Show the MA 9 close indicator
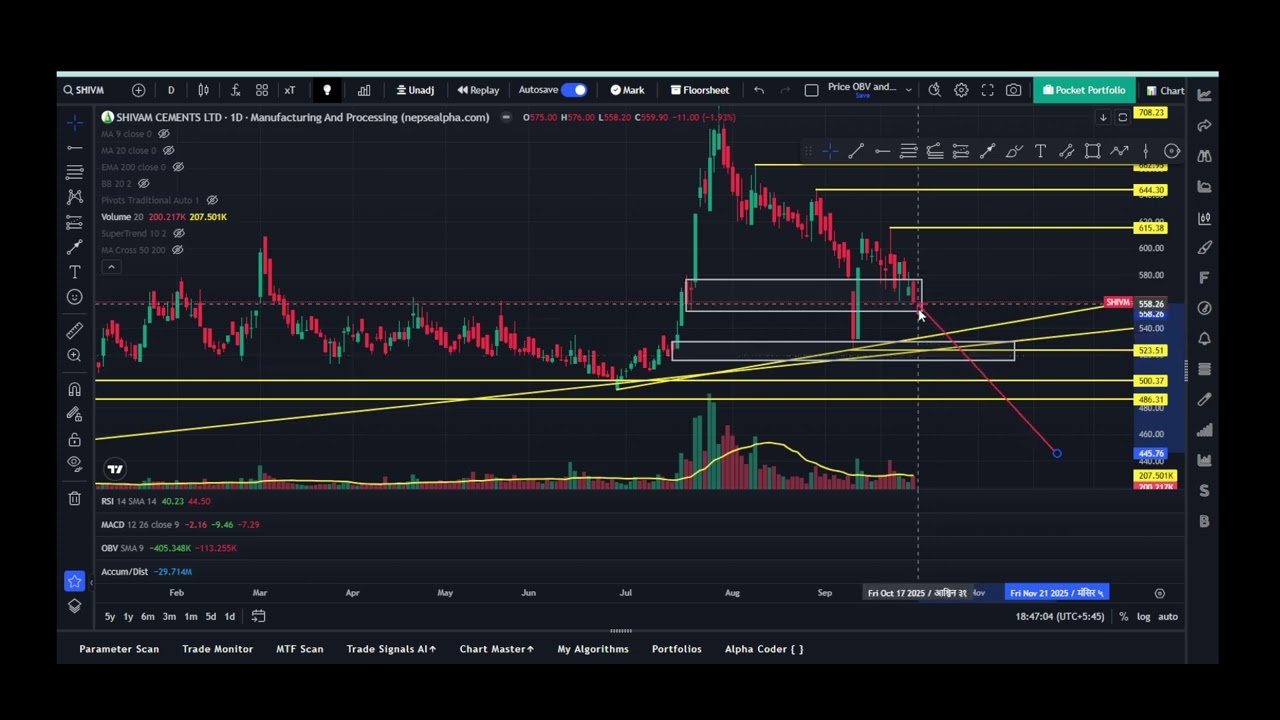The image size is (1280, 720). point(164,134)
